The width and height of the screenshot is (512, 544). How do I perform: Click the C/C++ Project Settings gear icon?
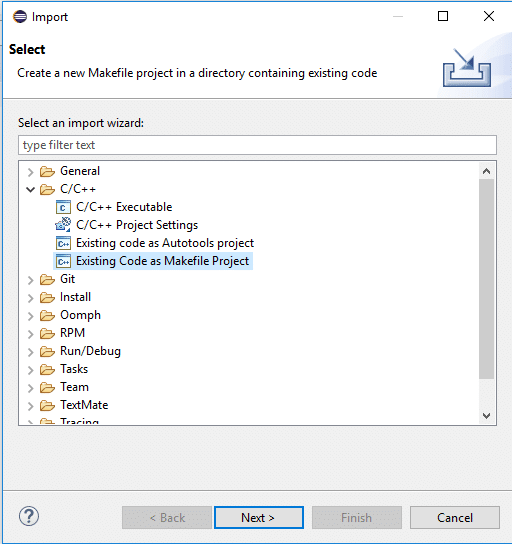tap(63, 225)
